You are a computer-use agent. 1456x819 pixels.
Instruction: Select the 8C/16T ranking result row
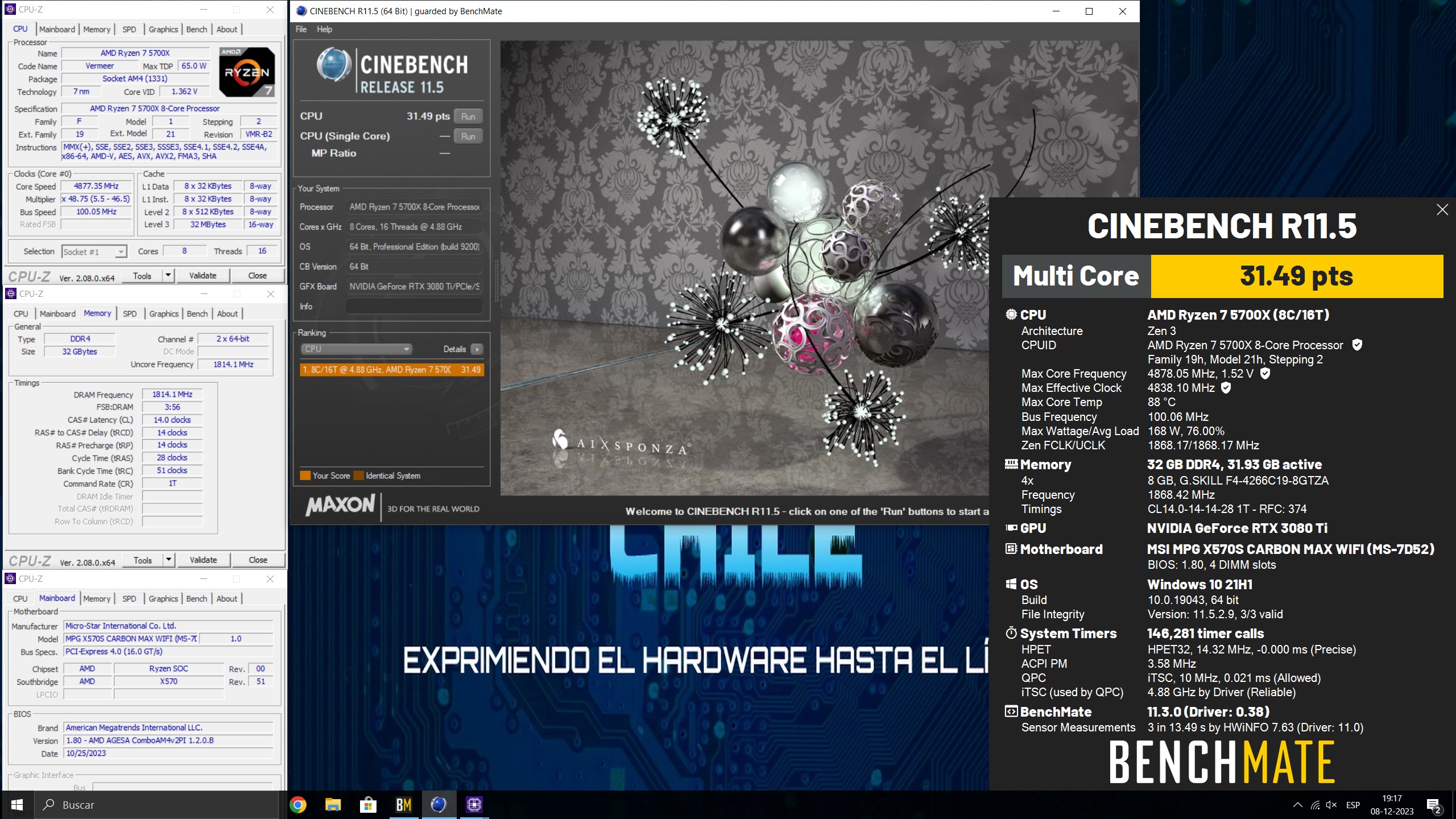pyautogui.click(x=392, y=370)
